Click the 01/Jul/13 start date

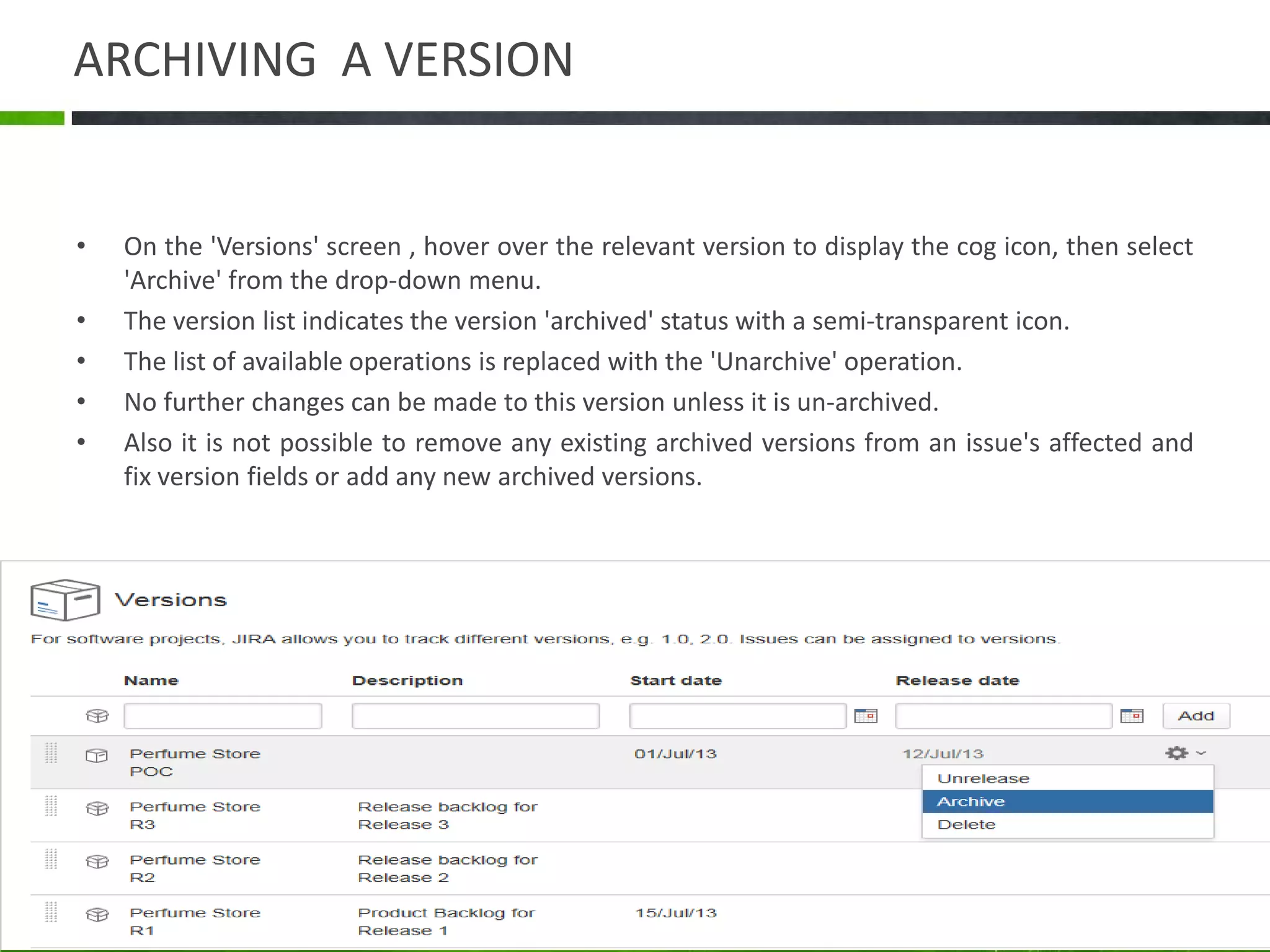tap(675, 754)
